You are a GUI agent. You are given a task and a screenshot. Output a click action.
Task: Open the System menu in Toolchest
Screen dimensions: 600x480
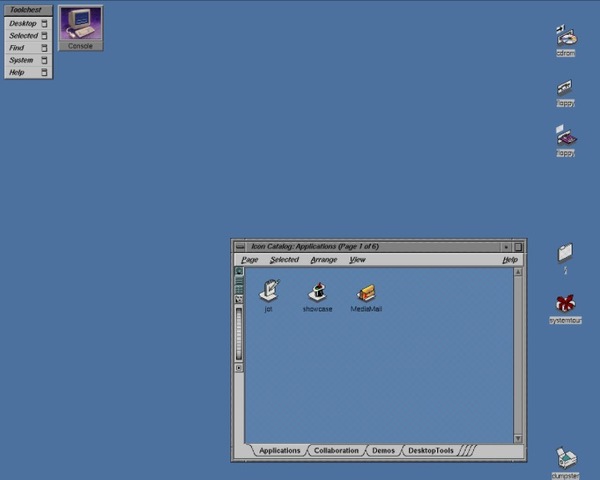click(x=28, y=60)
